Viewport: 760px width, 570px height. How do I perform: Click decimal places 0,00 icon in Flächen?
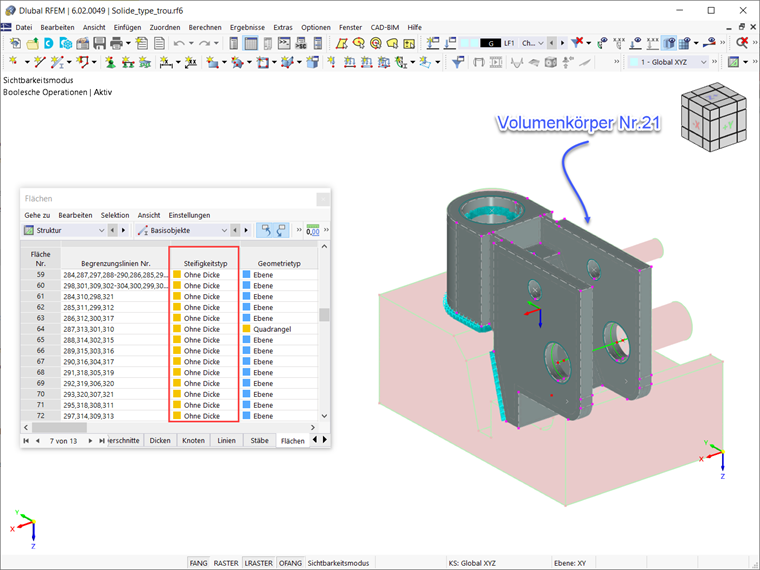(x=313, y=230)
